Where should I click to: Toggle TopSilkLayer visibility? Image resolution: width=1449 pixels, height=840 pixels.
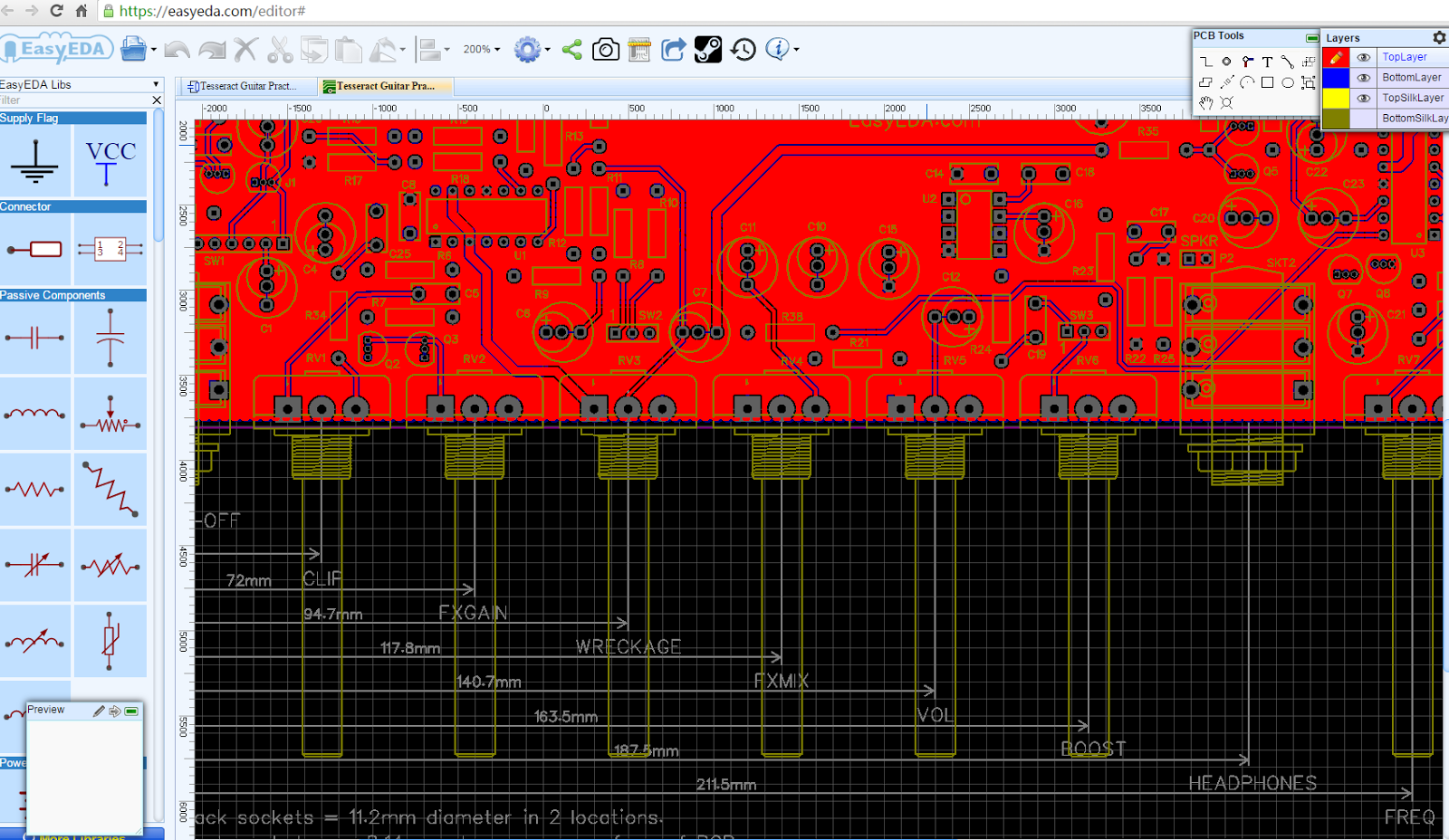pos(1365,98)
